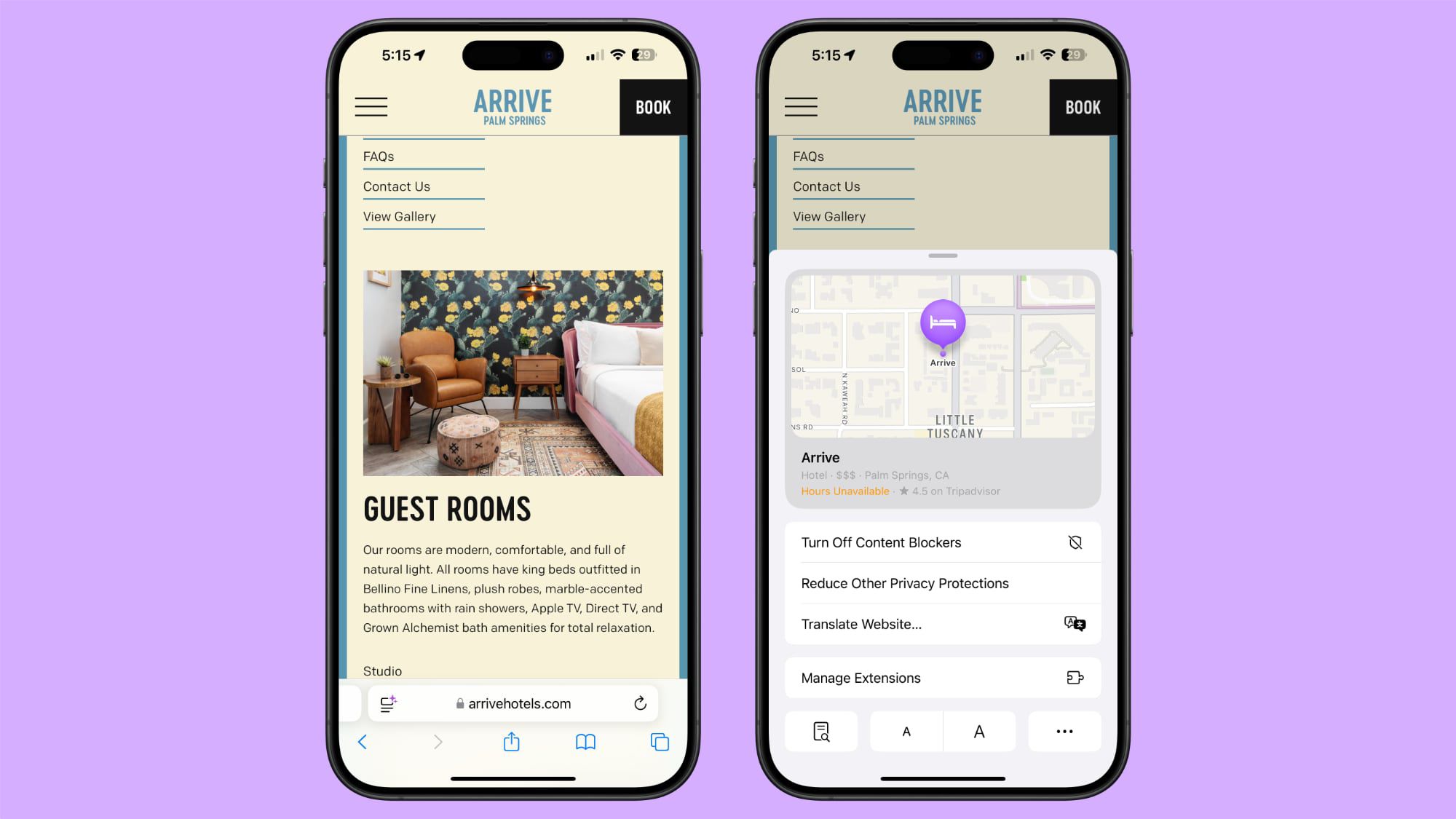1456x819 pixels.
Task: Tap the guest room photo thumbnail
Action: point(513,372)
